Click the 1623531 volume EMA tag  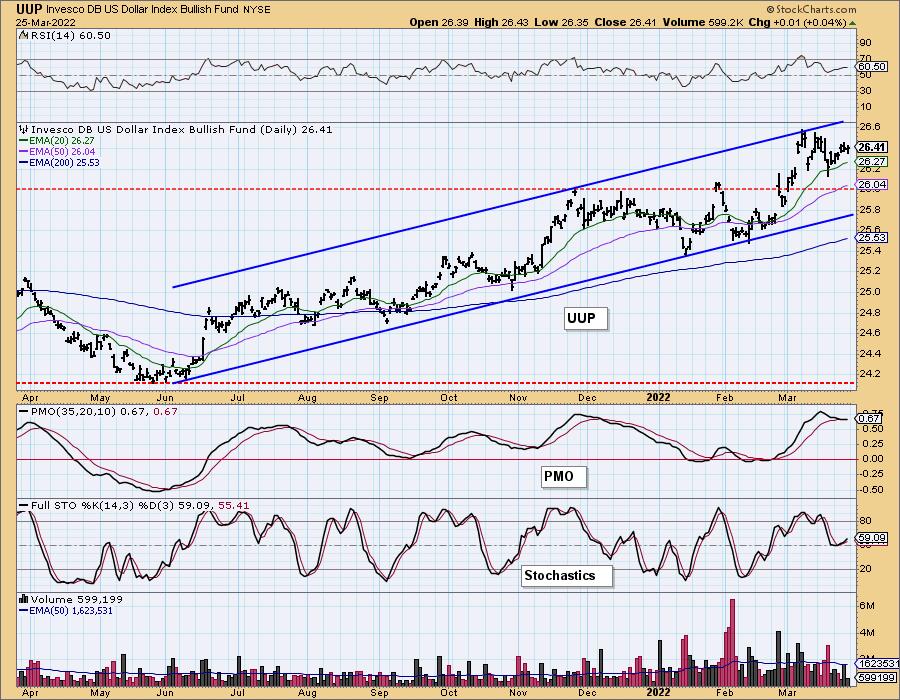(878, 664)
